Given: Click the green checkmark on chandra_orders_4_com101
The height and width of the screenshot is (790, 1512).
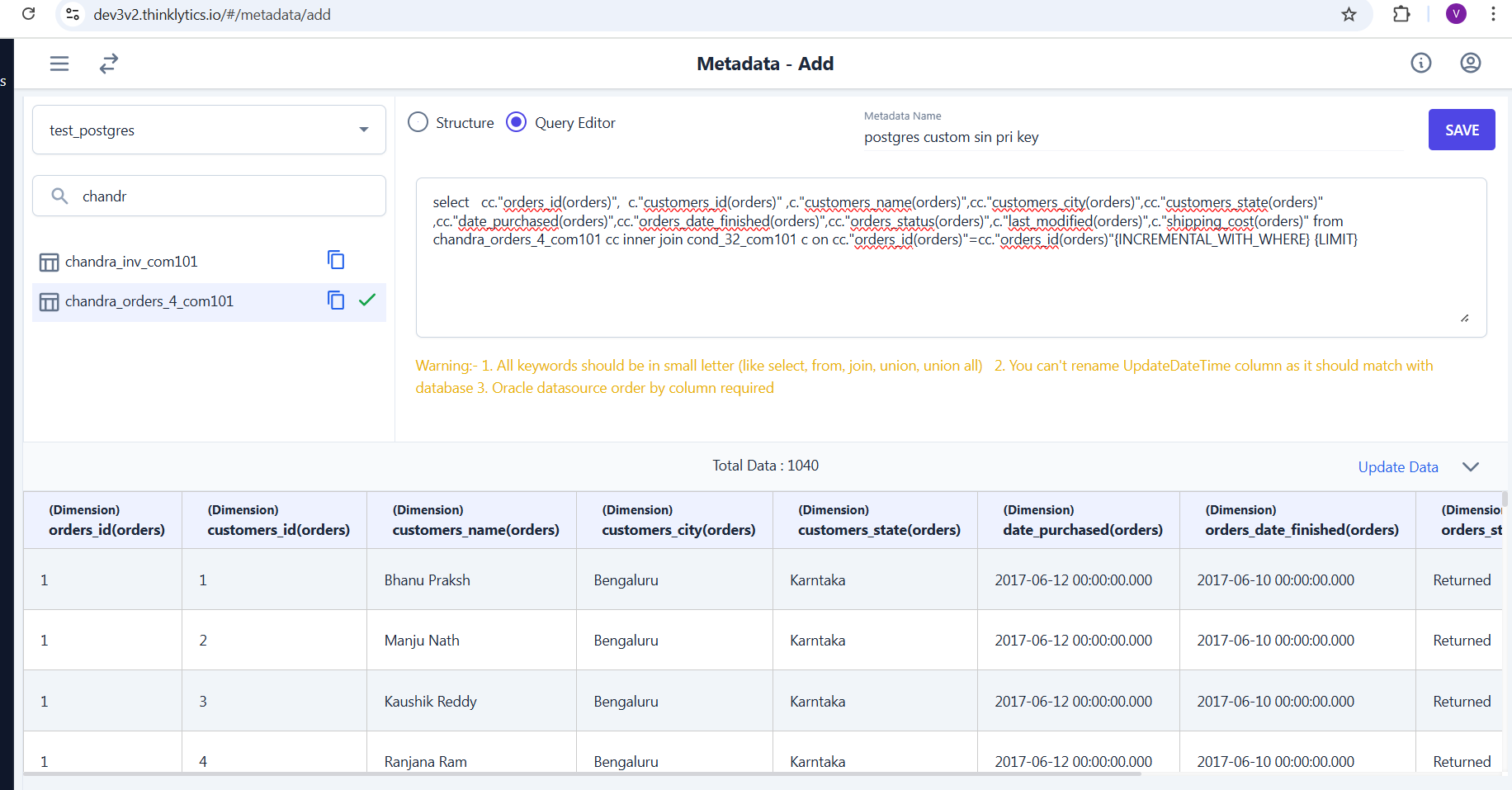Looking at the screenshot, I should [x=367, y=300].
